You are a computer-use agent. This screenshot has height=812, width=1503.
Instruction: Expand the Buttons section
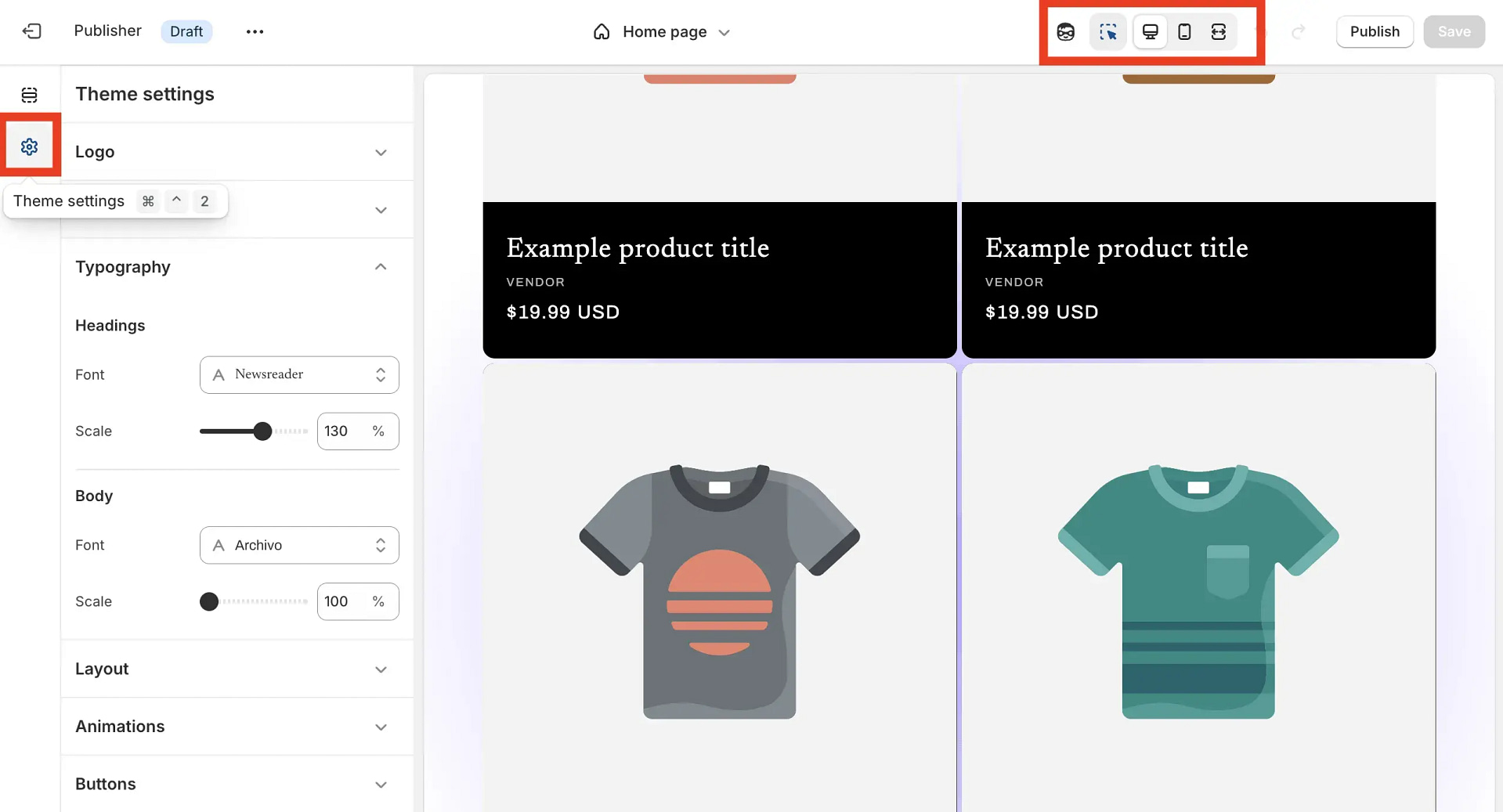coord(237,784)
